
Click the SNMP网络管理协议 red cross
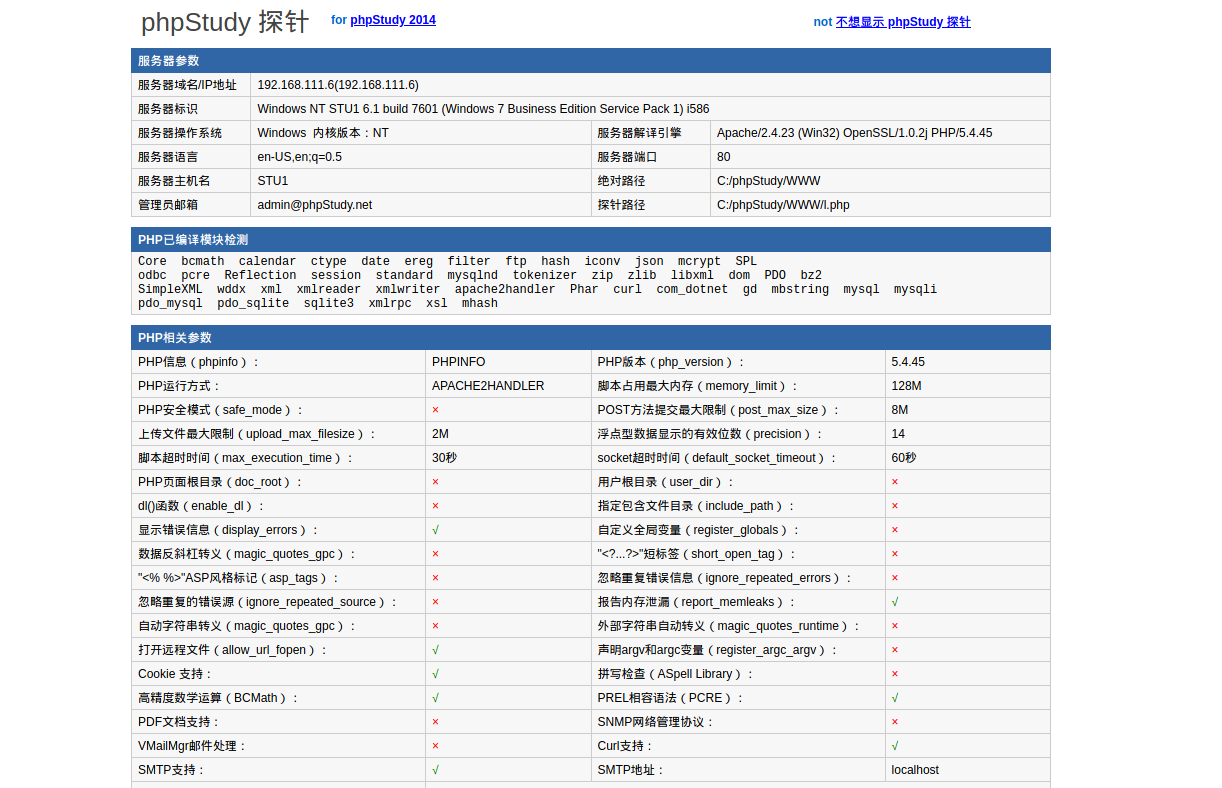[895, 722]
